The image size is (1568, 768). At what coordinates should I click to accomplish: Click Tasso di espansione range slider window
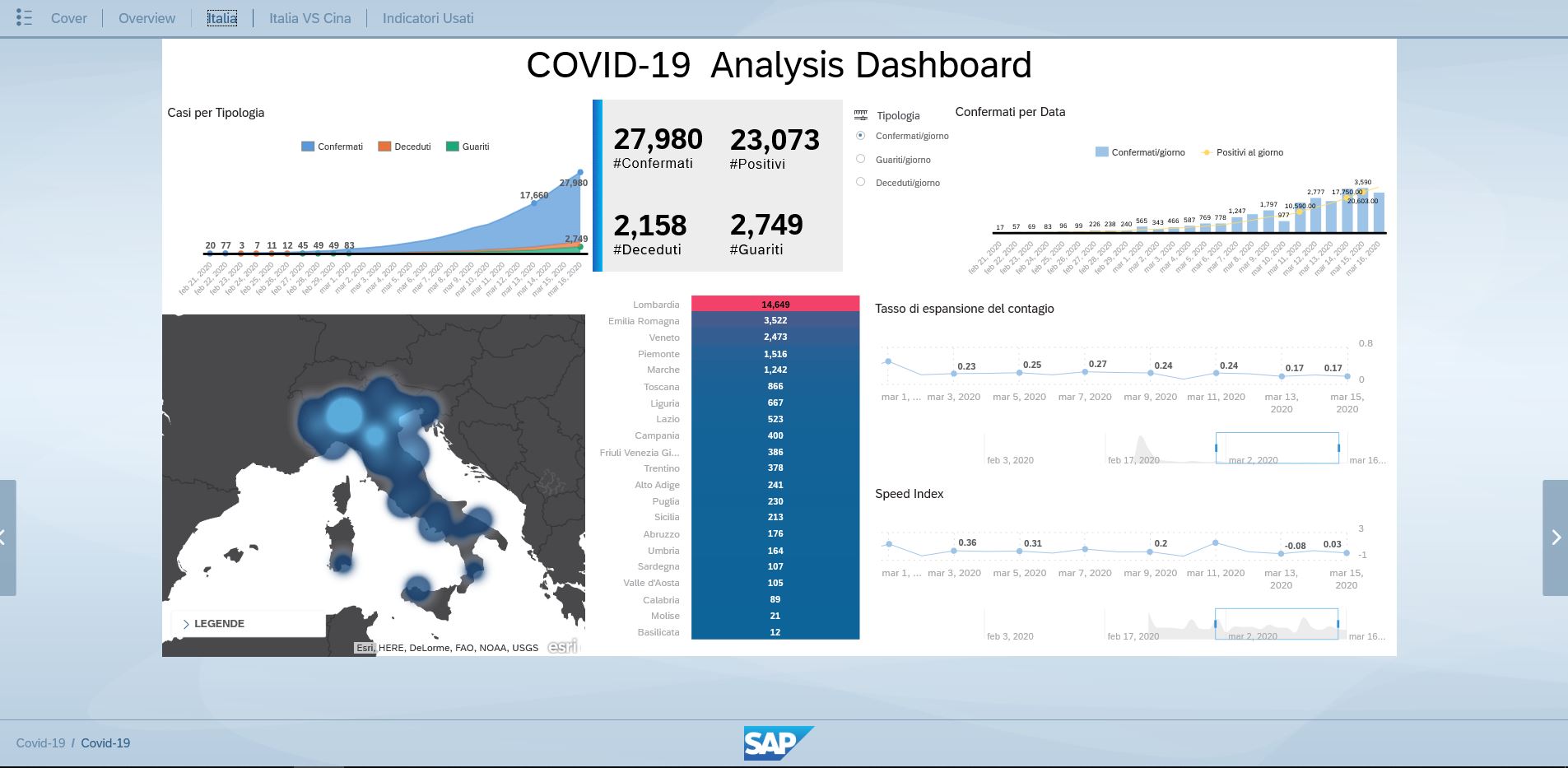coord(1277,448)
